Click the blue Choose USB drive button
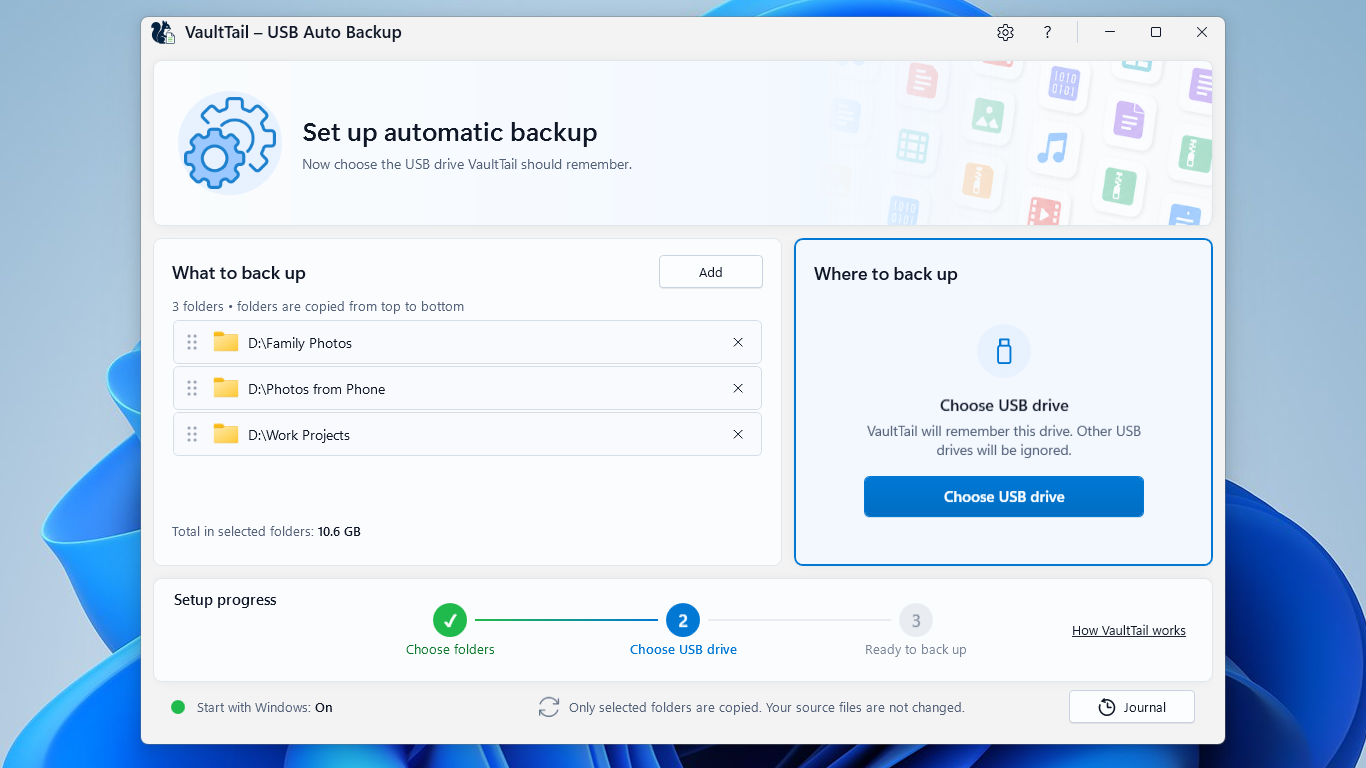This screenshot has height=768, width=1366. (x=1004, y=496)
